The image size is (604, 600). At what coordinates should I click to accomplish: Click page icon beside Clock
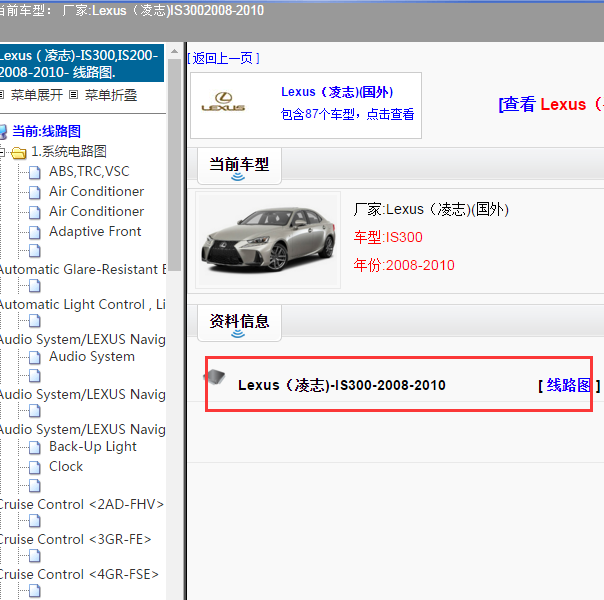(x=35, y=468)
